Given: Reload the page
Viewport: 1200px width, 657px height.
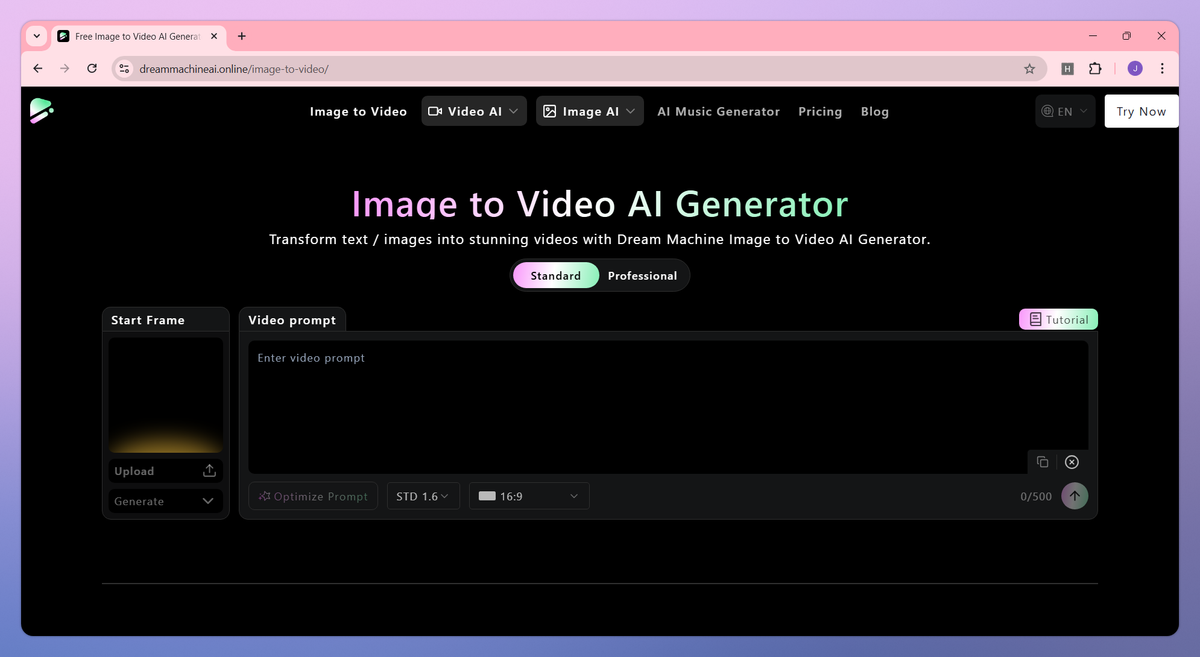Looking at the screenshot, I should coord(92,69).
